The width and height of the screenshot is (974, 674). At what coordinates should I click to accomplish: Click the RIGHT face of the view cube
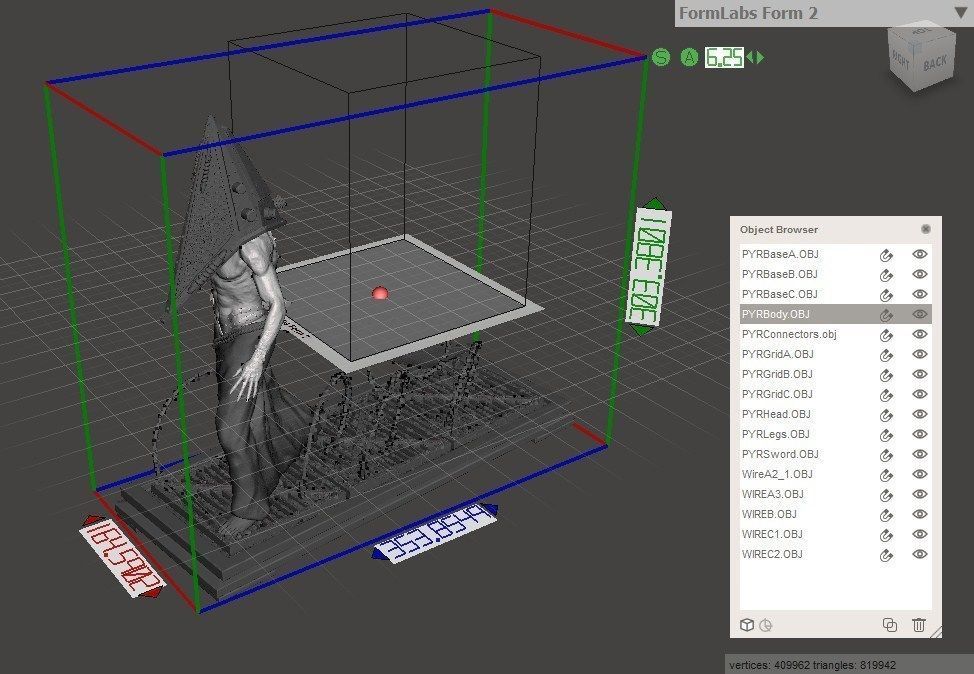[901, 60]
